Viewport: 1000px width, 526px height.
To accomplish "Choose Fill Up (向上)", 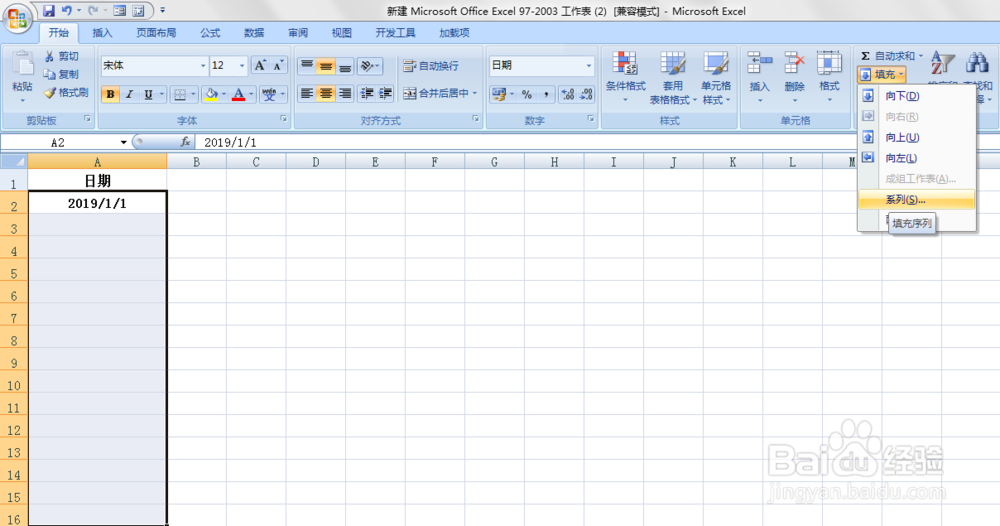I will click(x=916, y=137).
